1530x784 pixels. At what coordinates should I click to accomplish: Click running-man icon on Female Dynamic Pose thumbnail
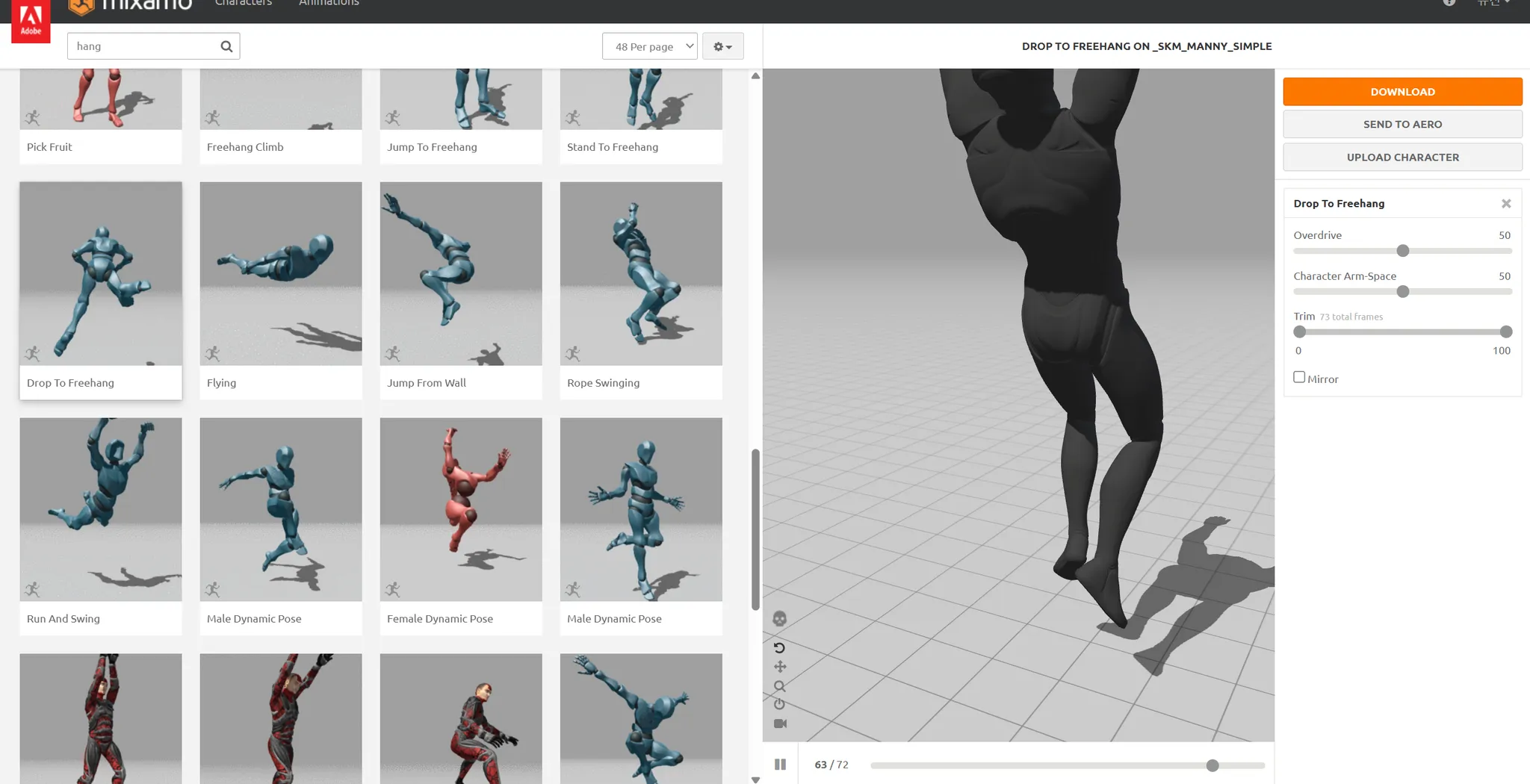(x=392, y=589)
